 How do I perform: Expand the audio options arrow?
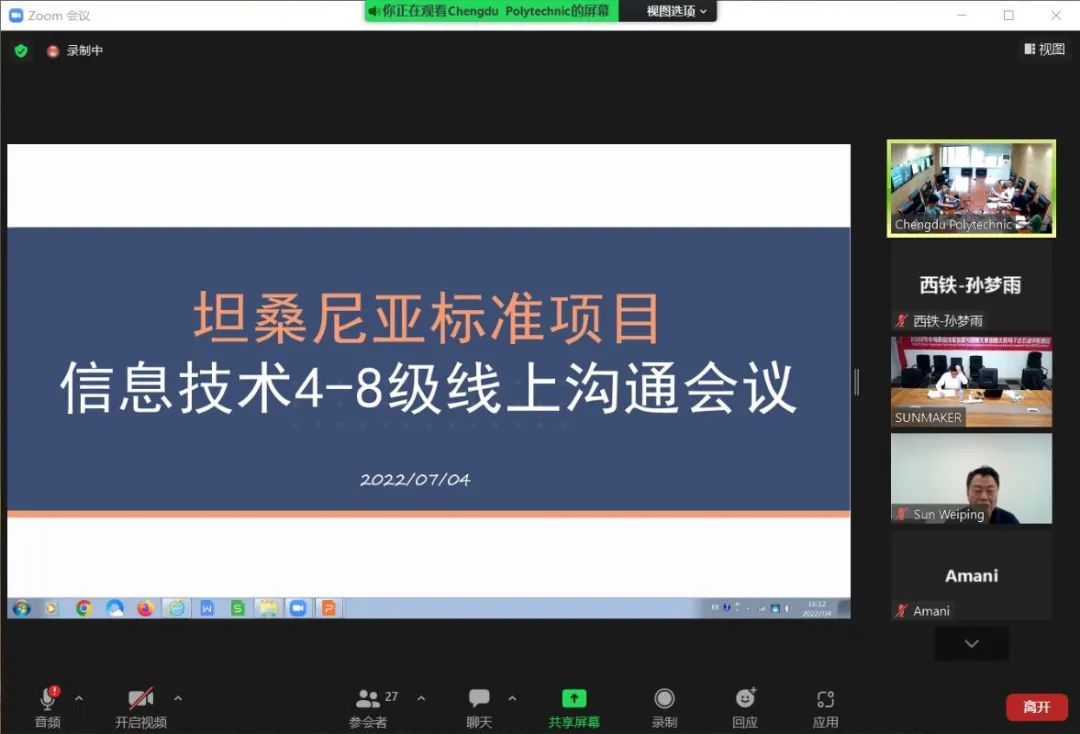coord(79,698)
